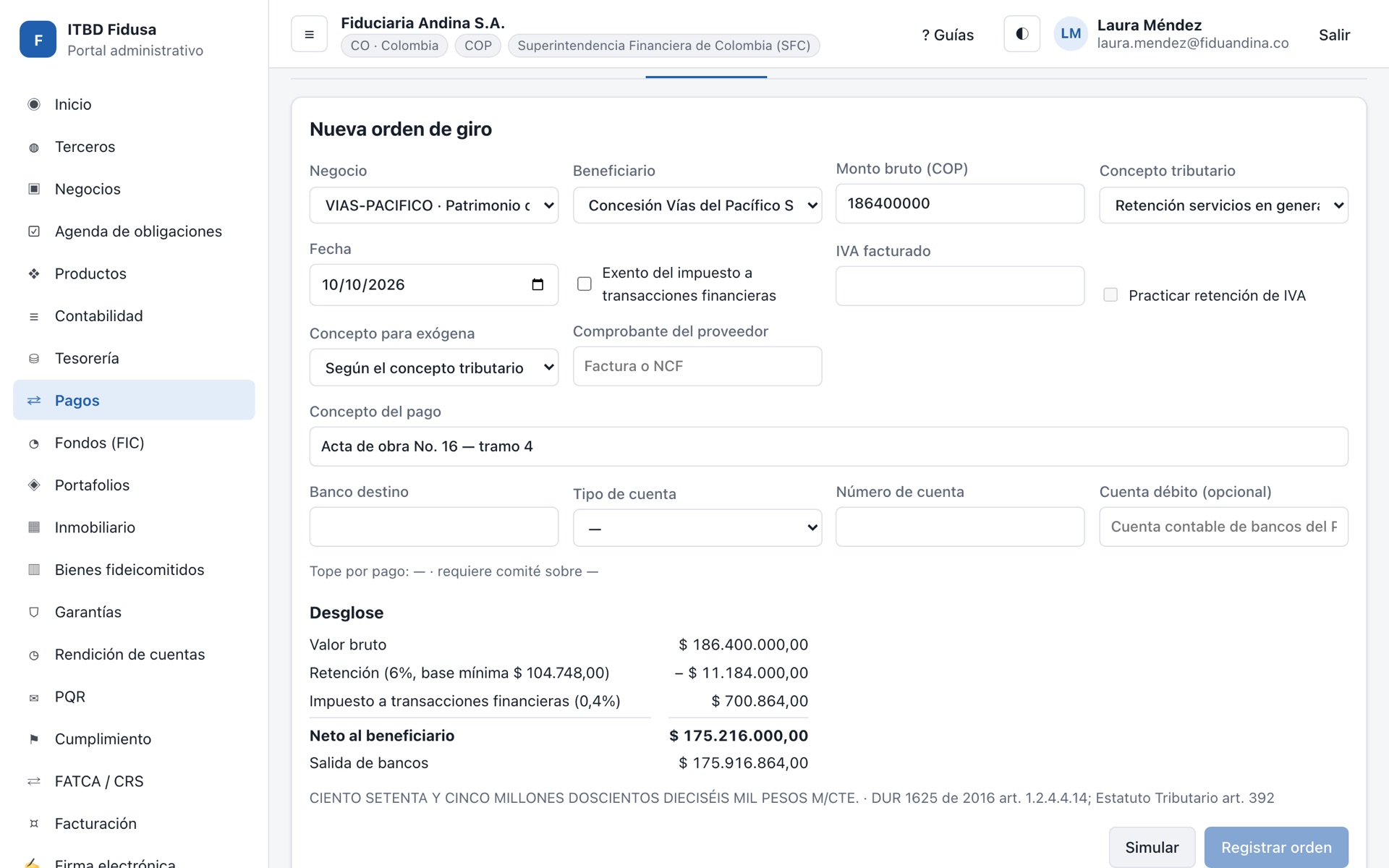Screen dimensions: 1389x868
Task: Open the Guías help link
Action: click(x=948, y=35)
